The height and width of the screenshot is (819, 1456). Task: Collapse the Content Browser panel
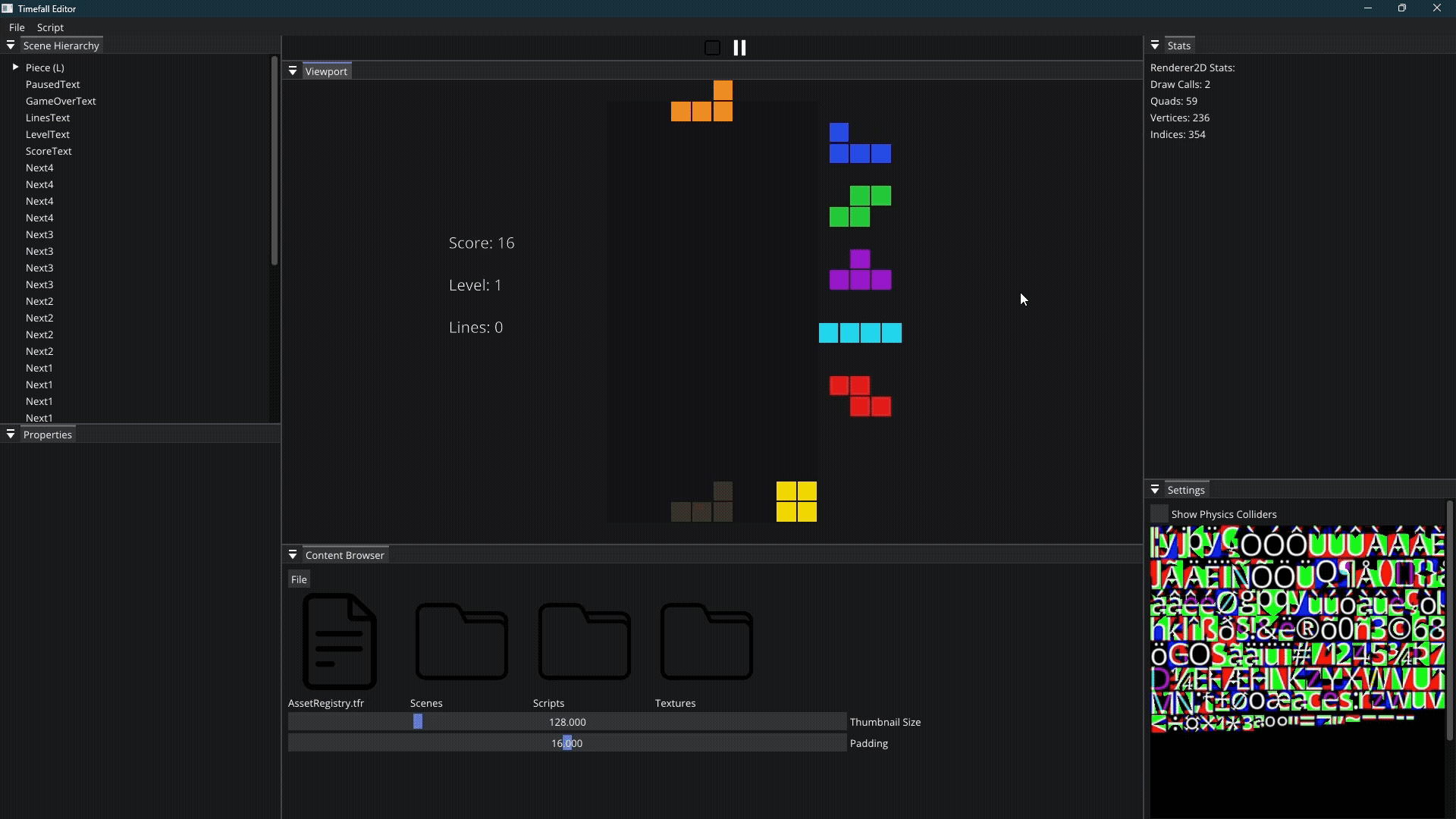point(293,555)
